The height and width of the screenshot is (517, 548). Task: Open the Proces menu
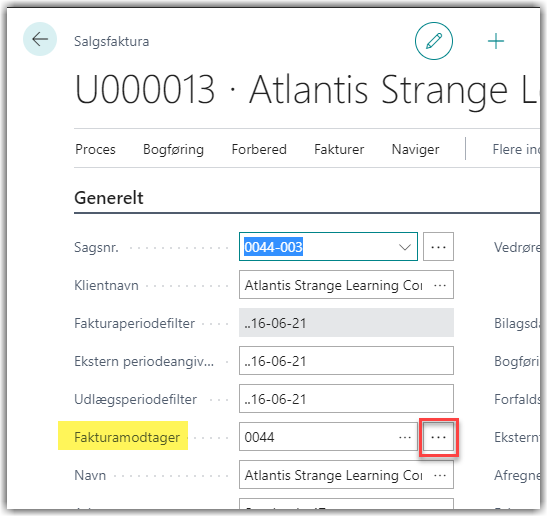pos(95,149)
